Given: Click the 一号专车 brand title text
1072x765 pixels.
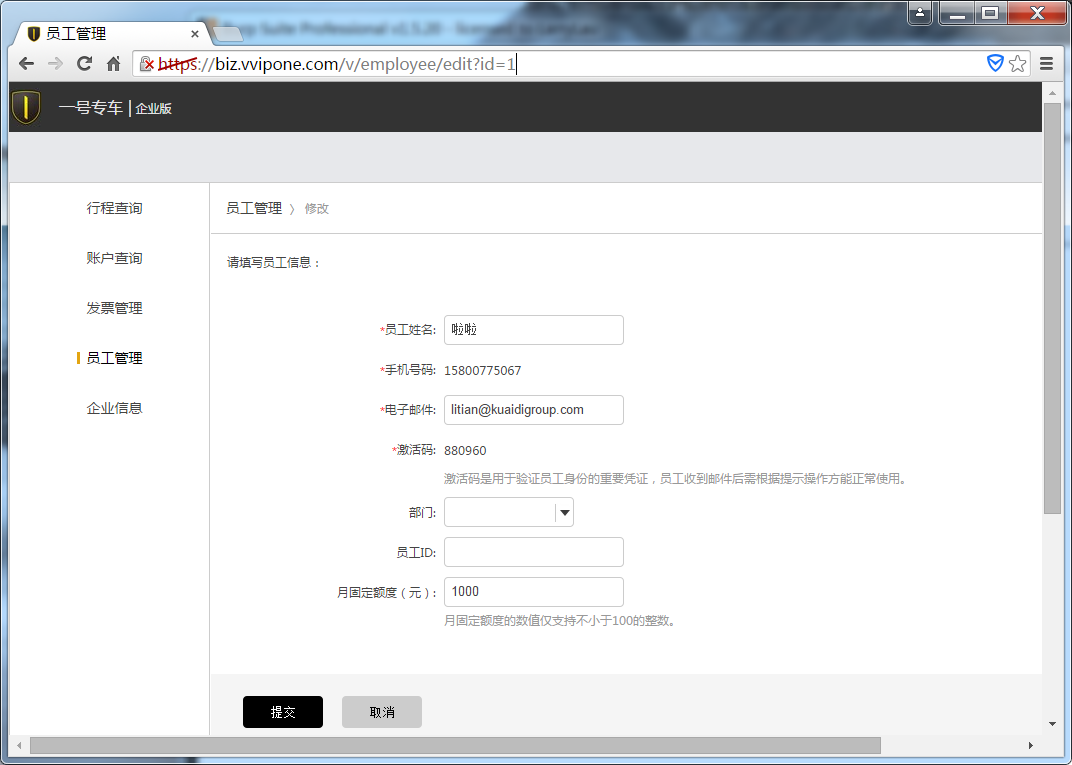Looking at the screenshot, I should point(90,108).
